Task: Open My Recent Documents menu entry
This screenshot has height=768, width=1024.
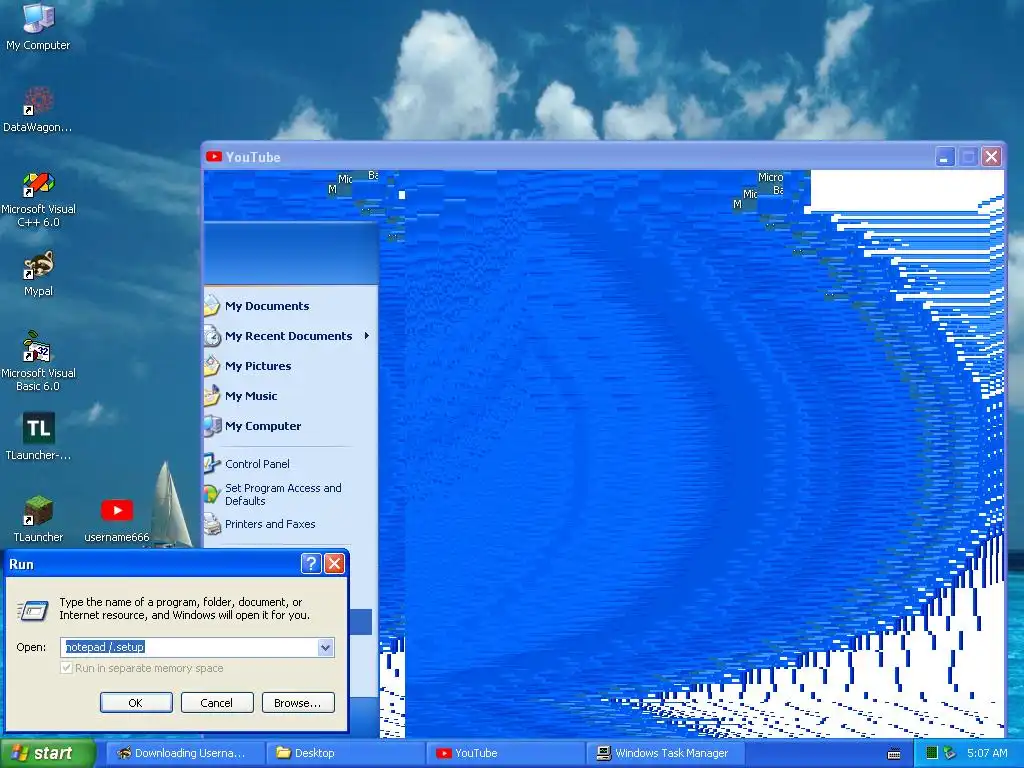Action: (290, 336)
